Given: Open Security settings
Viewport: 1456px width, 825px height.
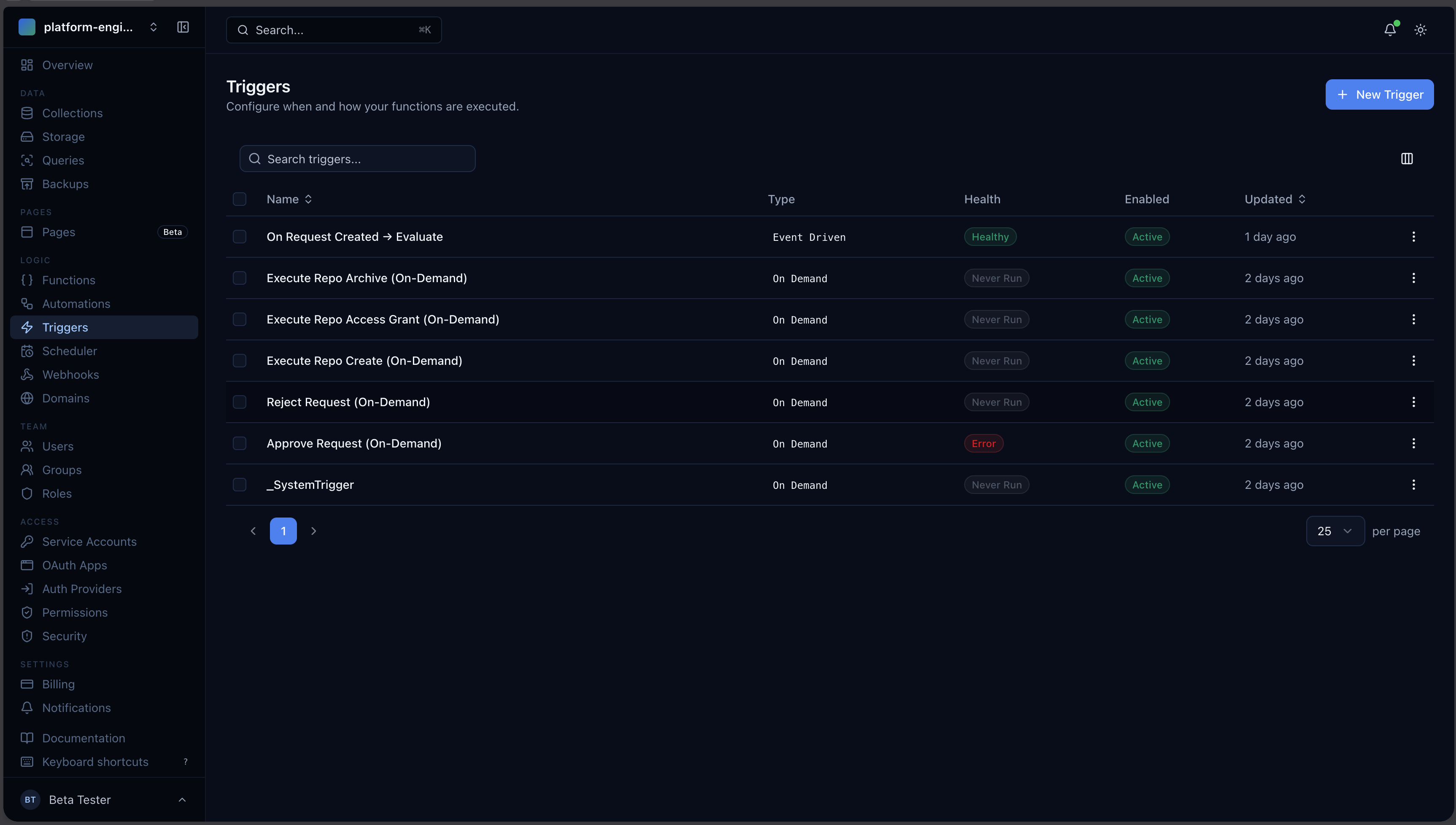Looking at the screenshot, I should tap(104, 636).
